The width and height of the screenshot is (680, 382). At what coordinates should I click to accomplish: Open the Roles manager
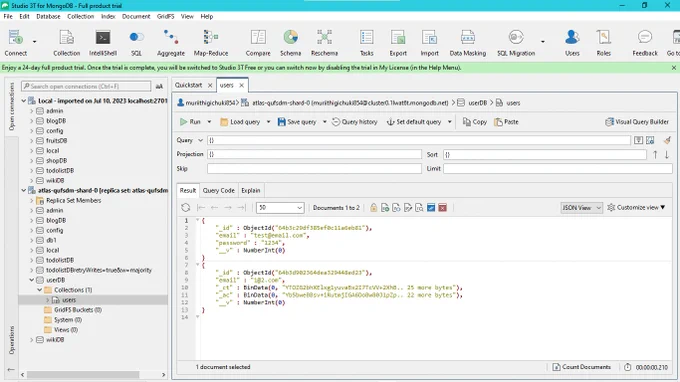pos(603,42)
